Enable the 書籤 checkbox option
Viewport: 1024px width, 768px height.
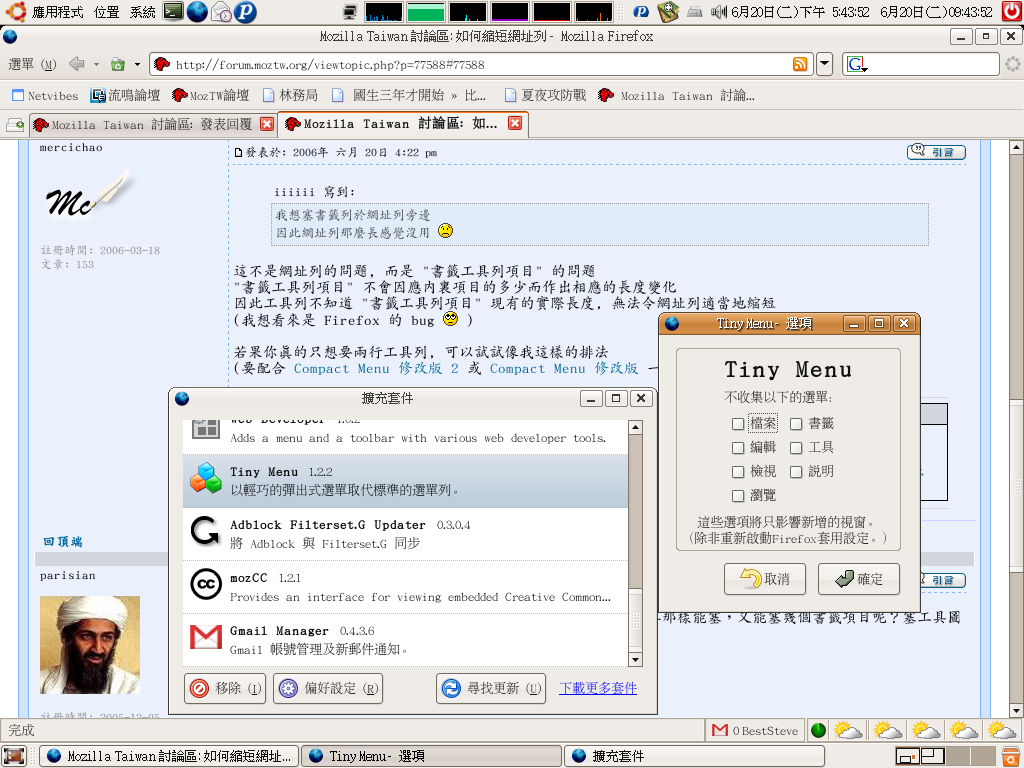(796, 424)
